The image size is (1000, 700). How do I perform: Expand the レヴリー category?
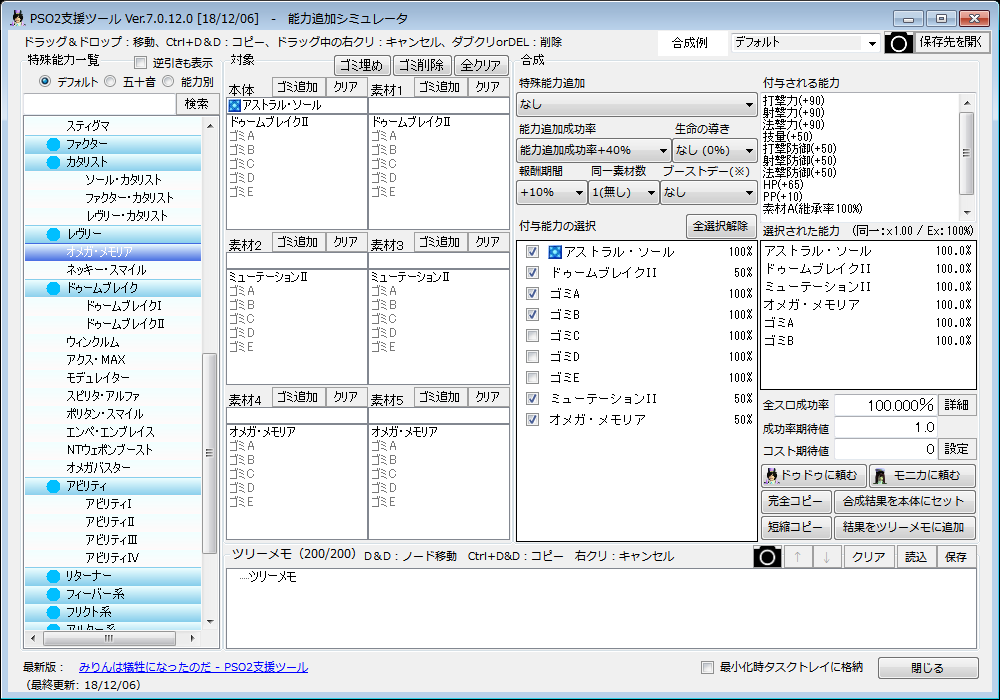[x=54, y=235]
